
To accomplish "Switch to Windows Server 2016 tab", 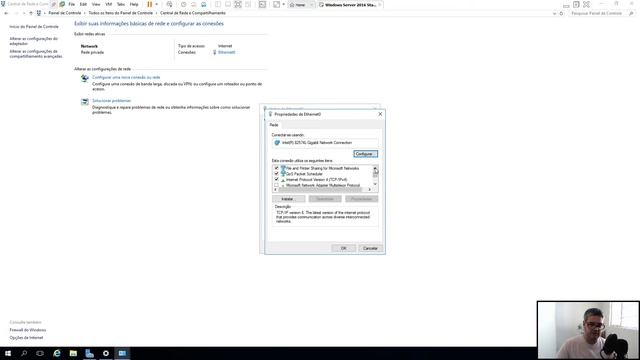I will (x=349, y=5).
